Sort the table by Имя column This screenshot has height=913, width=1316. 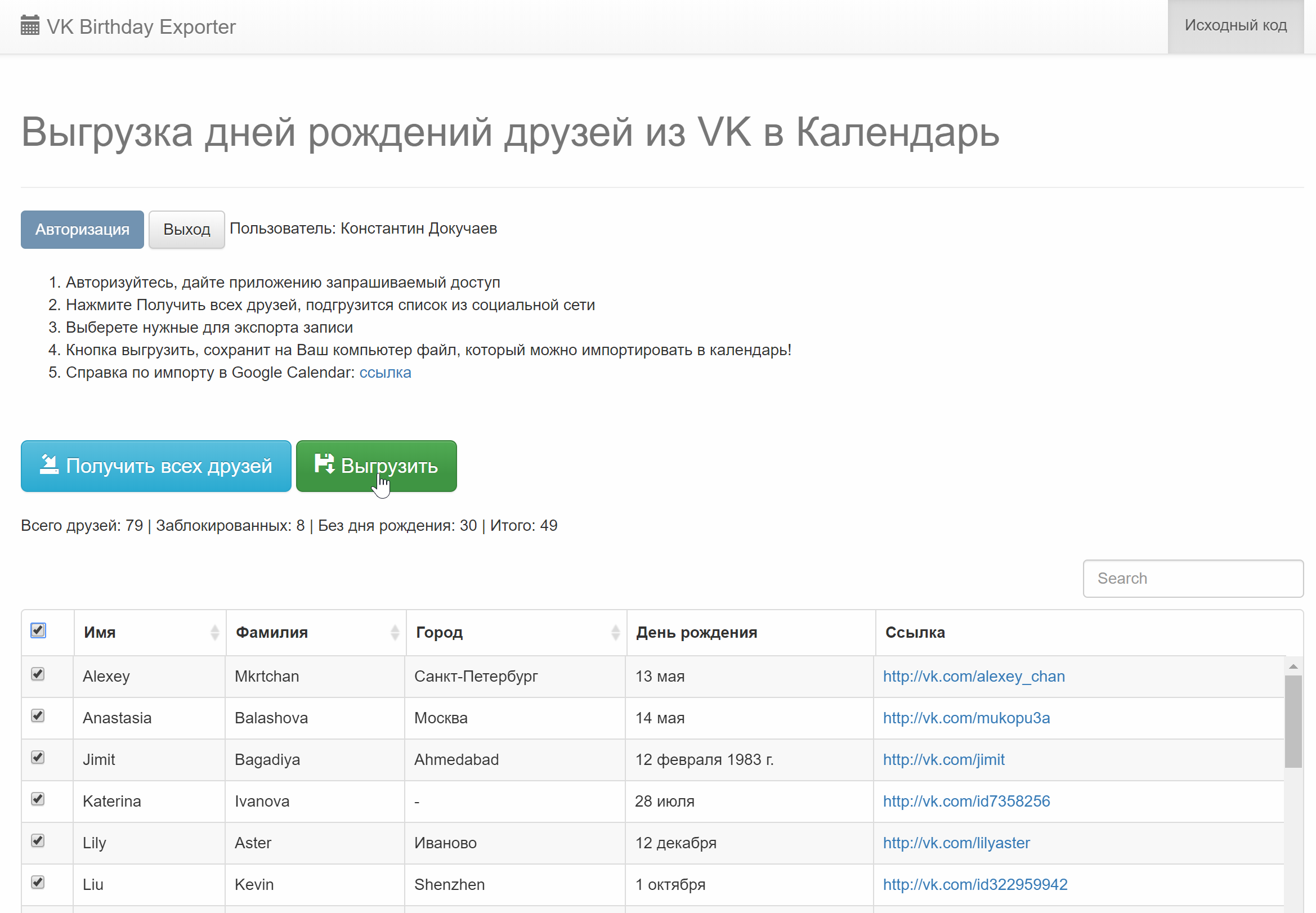(150, 632)
